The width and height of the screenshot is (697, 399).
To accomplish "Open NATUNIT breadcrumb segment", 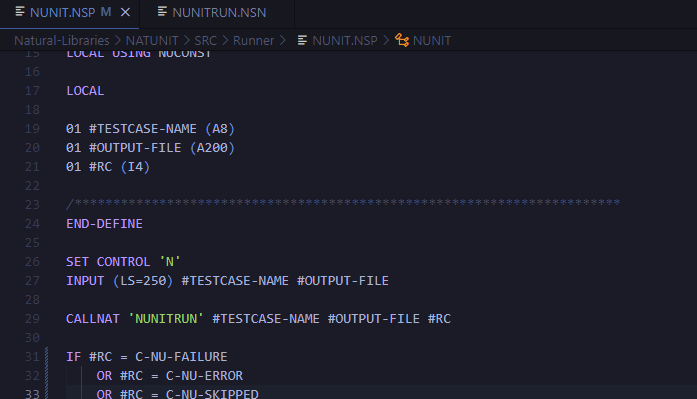I will coord(152,40).
